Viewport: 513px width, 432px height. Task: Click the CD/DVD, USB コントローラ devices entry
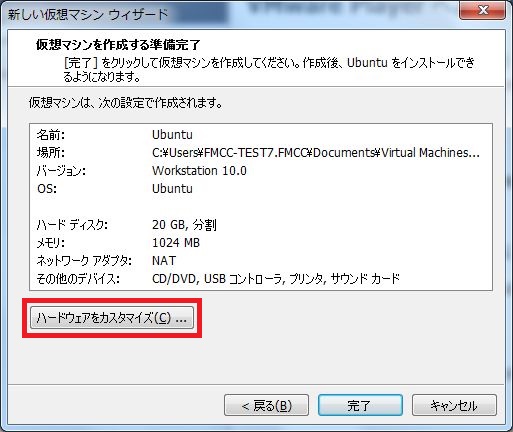(x=276, y=279)
